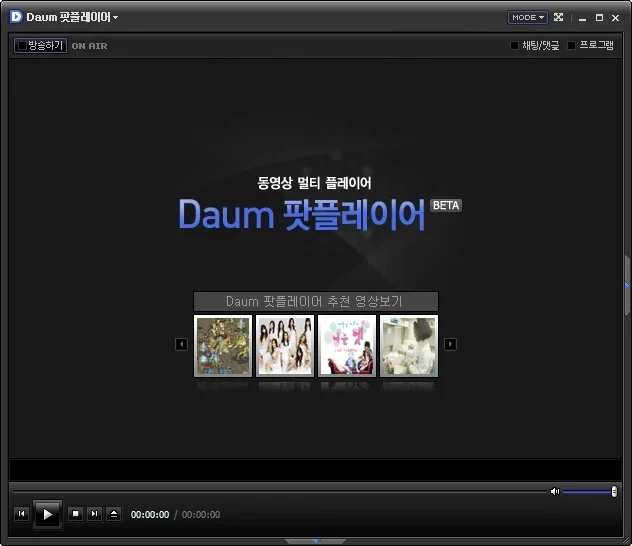Adjust the volume slider
Viewport: 632px width, 546px height.
click(x=590, y=491)
